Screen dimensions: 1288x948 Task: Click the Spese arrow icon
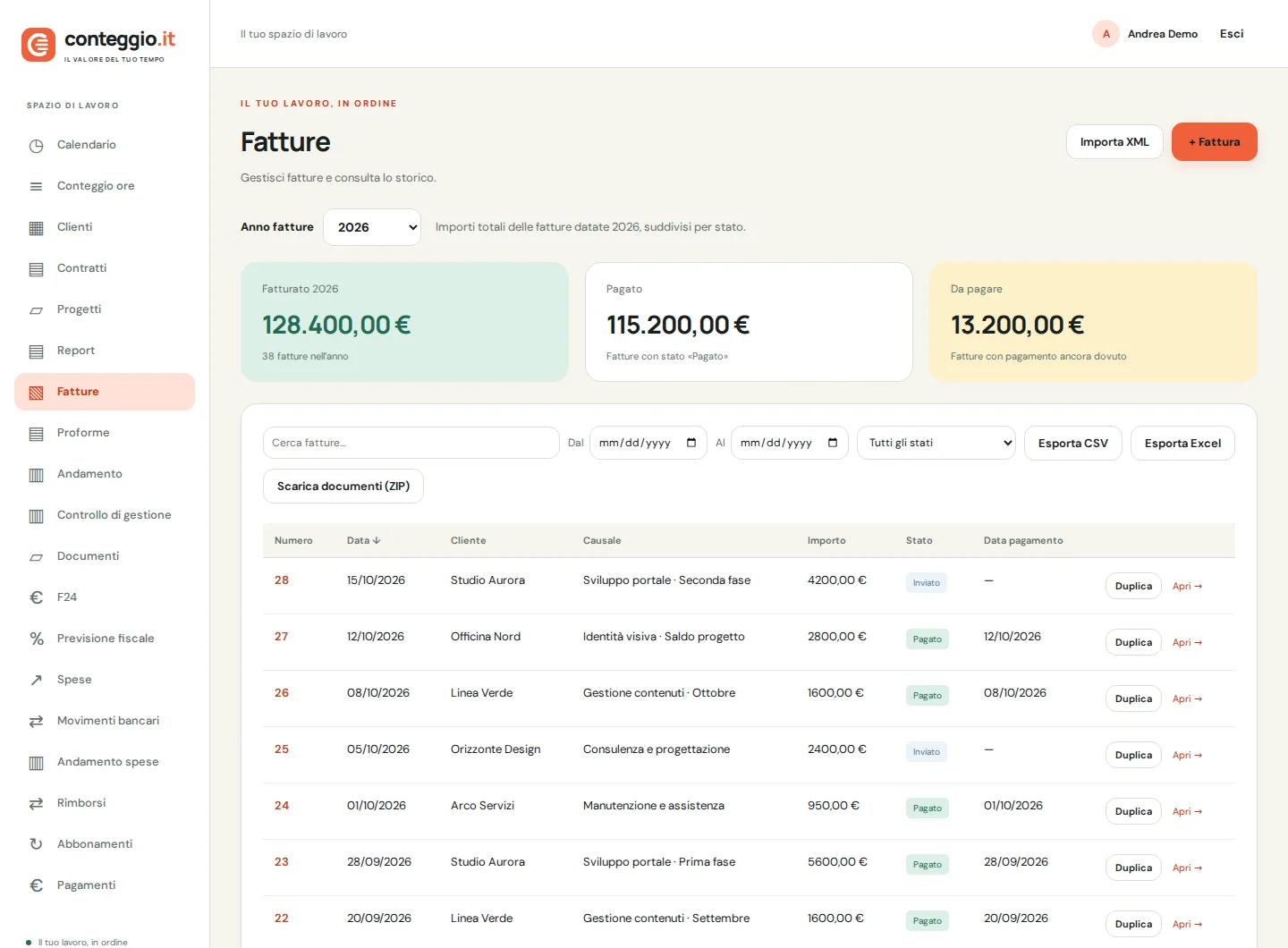pyautogui.click(x=36, y=680)
